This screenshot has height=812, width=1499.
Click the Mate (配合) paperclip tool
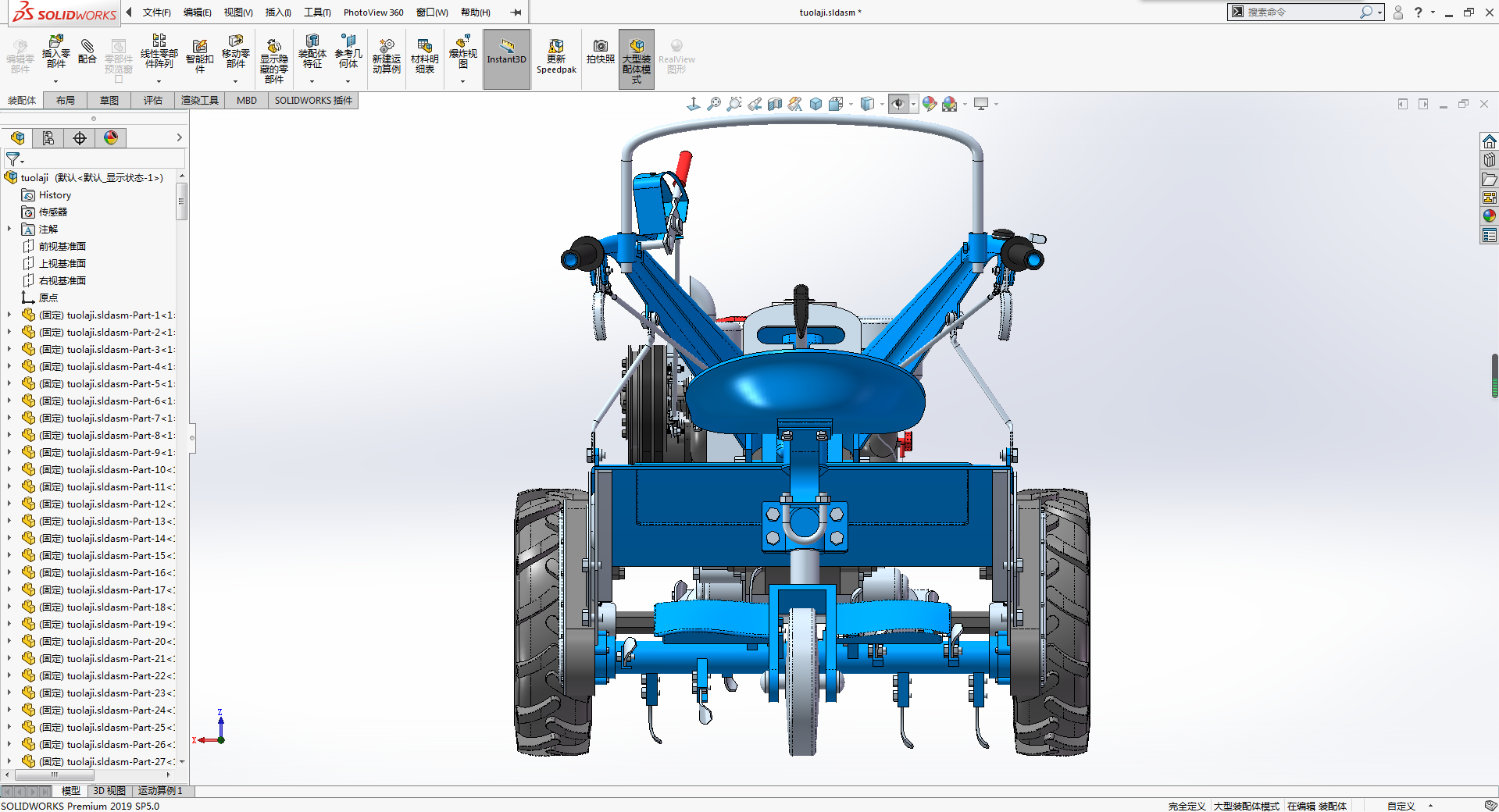(x=87, y=52)
